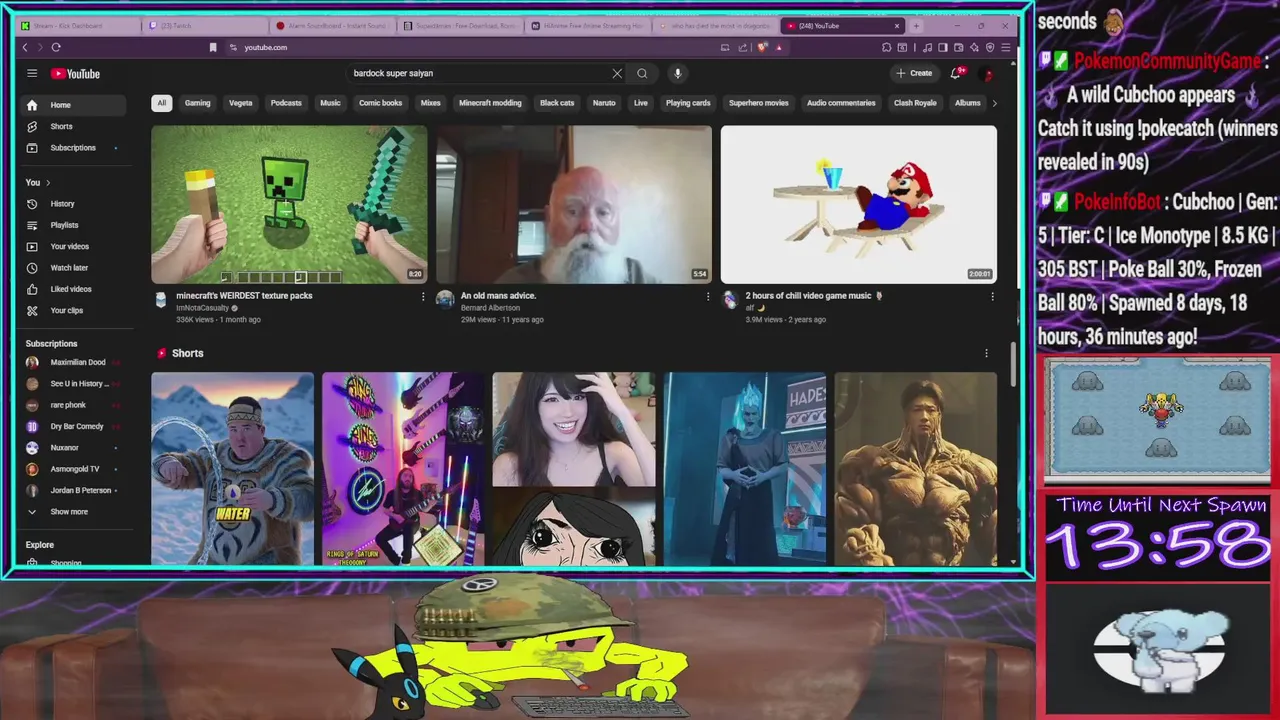This screenshot has height=720, width=1280.
Task: Open Your clips in the sidebar
Action: pyautogui.click(x=75, y=310)
